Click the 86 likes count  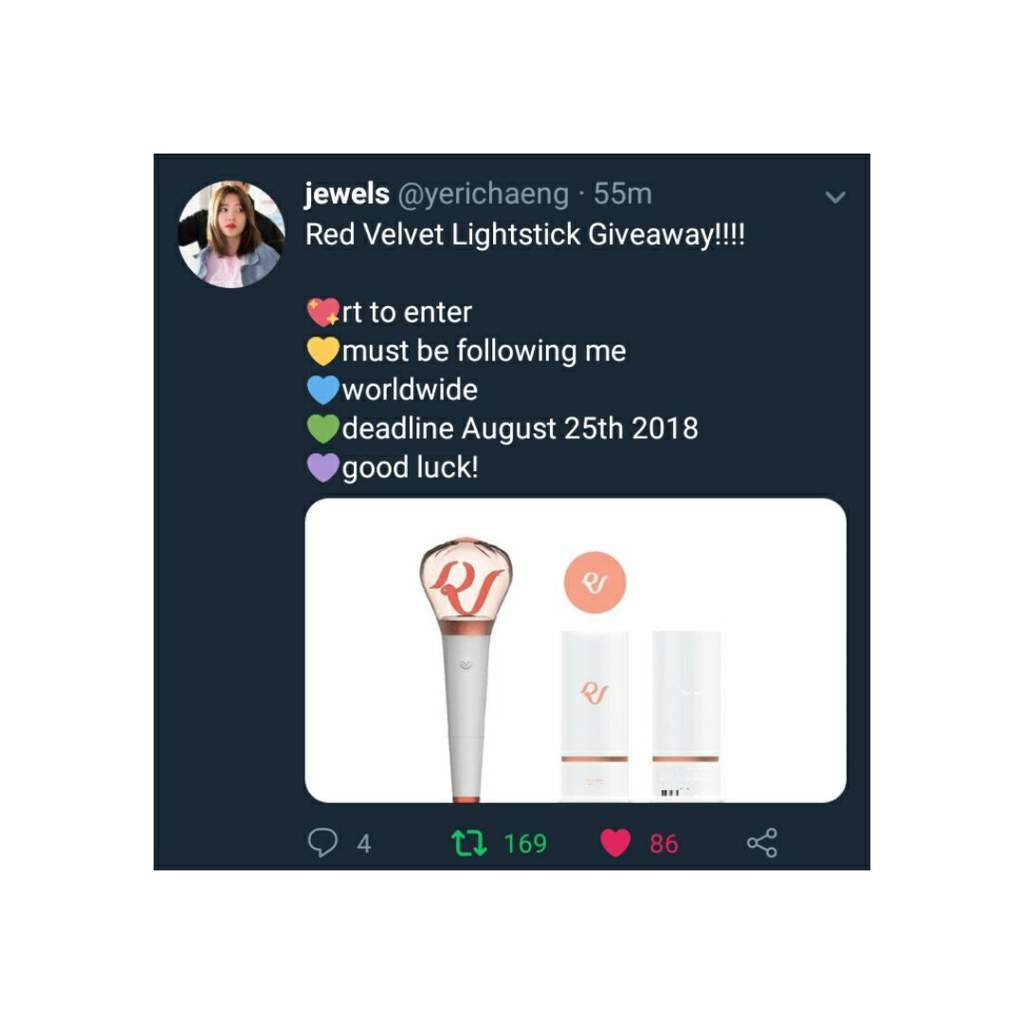(x=664, y=843)
